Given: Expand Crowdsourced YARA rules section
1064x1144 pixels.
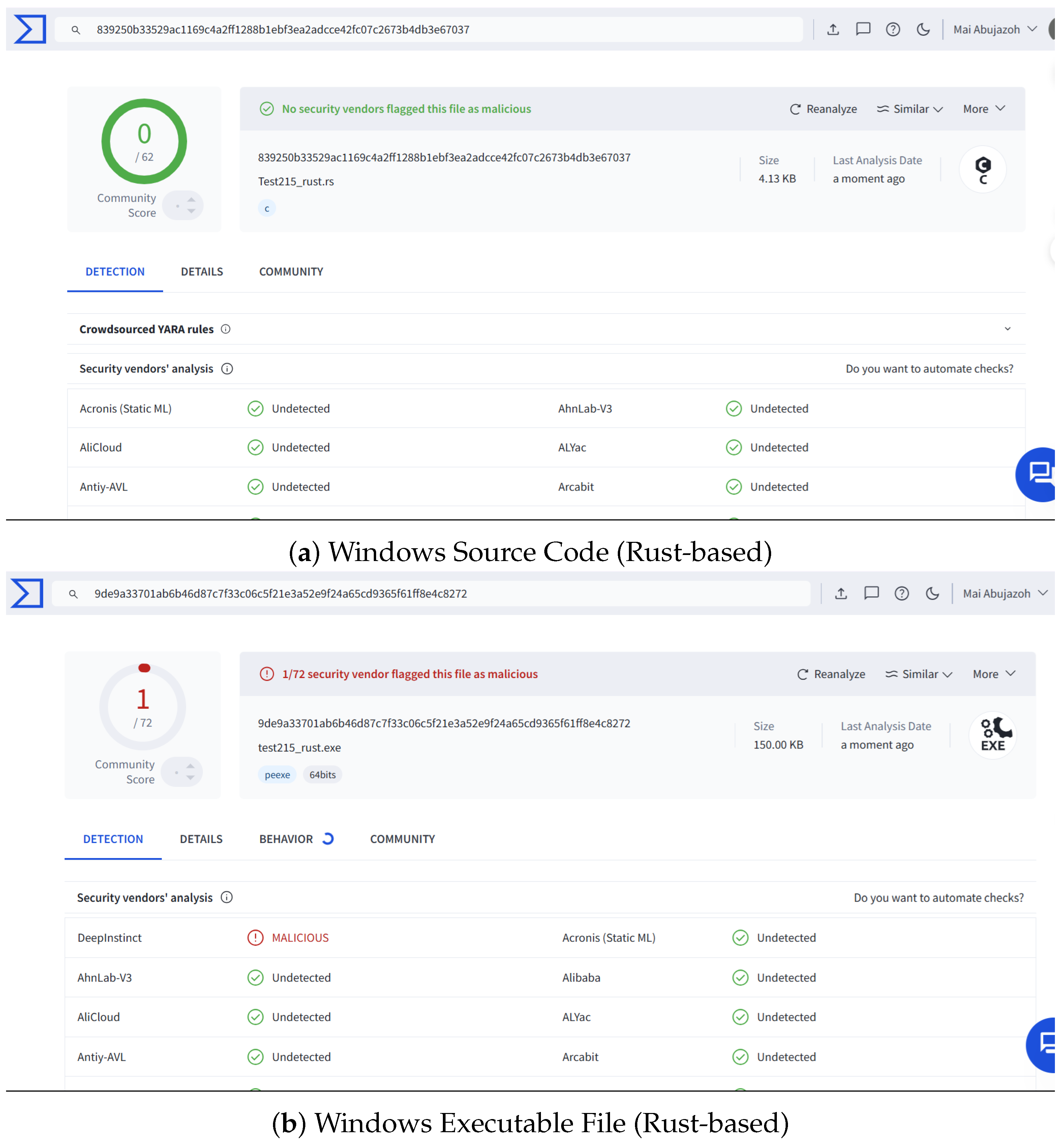Looking at the screenshot, I should pos(1007,329).
